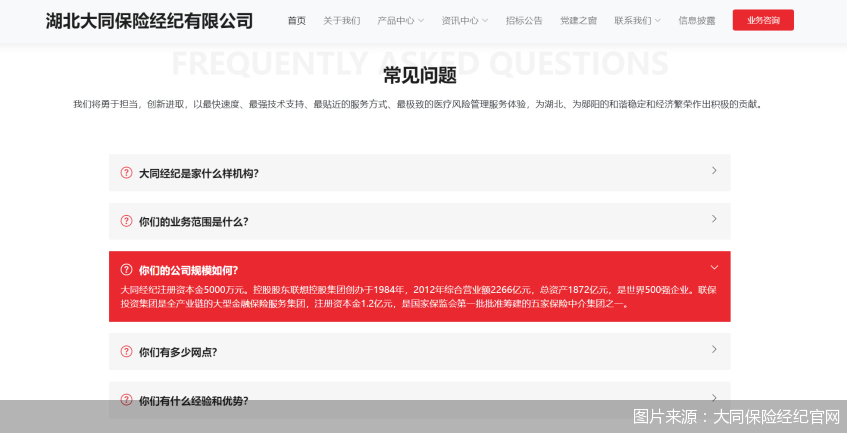Open the 招标公告 nav link
This screenshot has height=433, width=847.
[524, 20]
